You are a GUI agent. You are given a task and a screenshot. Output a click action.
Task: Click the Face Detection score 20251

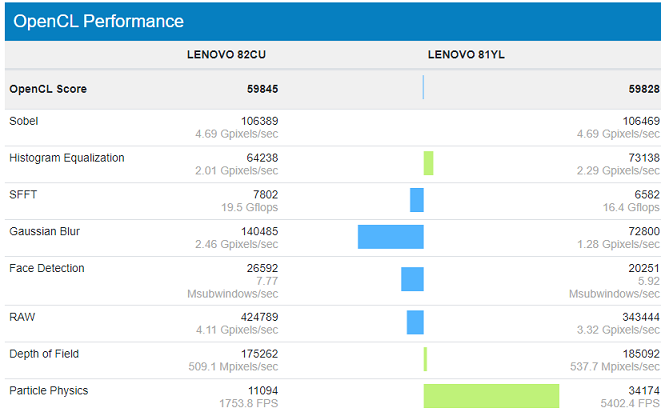point(644,268)
